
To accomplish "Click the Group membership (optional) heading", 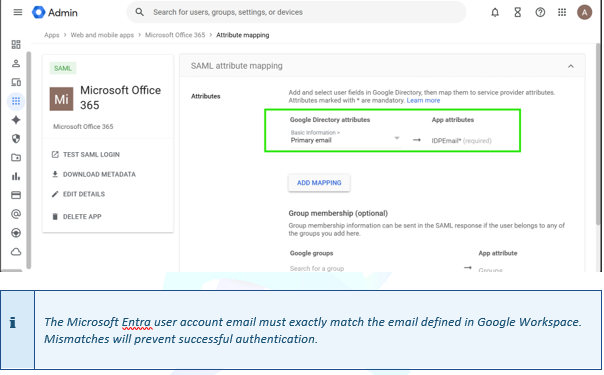I will [338, 213].
